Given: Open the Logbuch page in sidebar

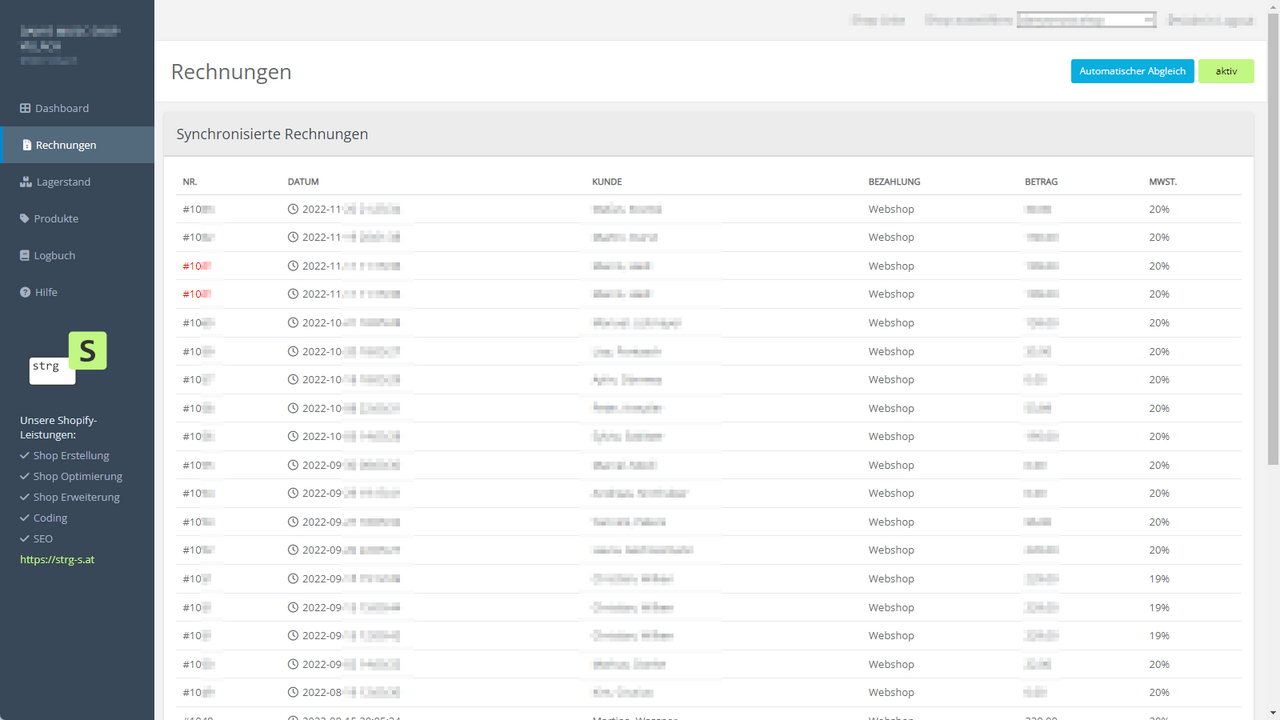Looking at the screenshot, I should pos(77,255).
